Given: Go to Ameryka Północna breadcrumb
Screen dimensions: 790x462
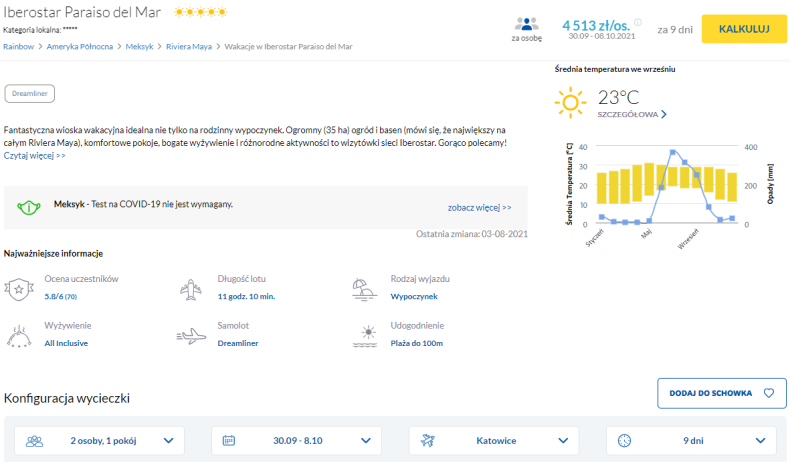Looking at the screenshot, I should coord(80,46).
